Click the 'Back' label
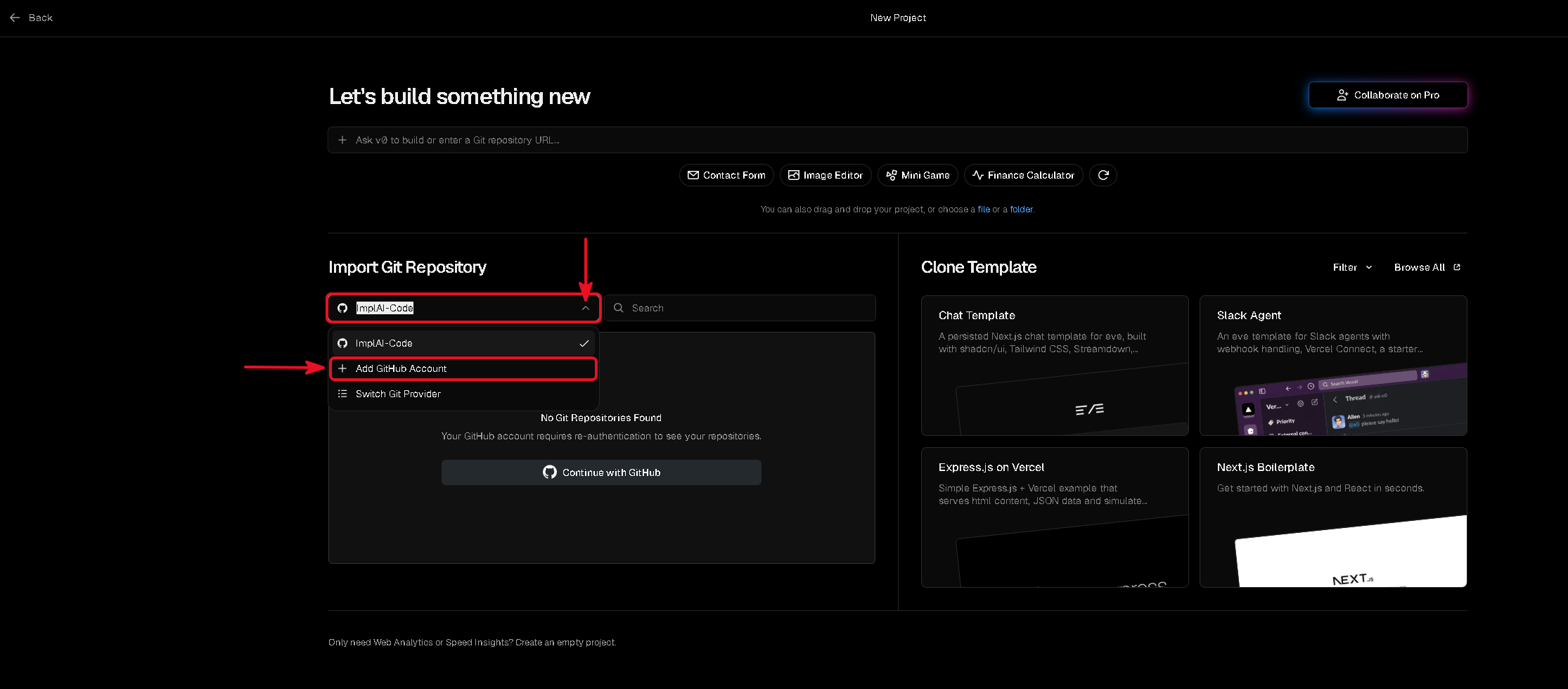The height and width of the screenshot is (689, 1568). pos(41,18)
